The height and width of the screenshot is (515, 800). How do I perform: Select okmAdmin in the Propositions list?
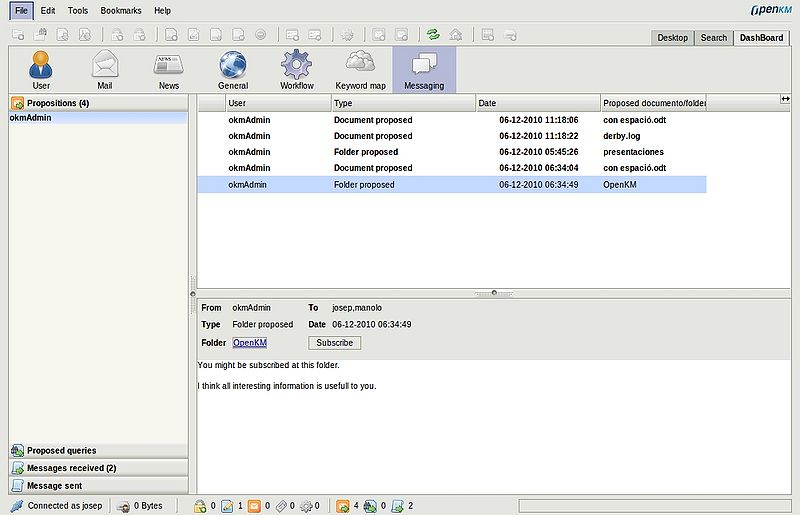click(98, 118)
